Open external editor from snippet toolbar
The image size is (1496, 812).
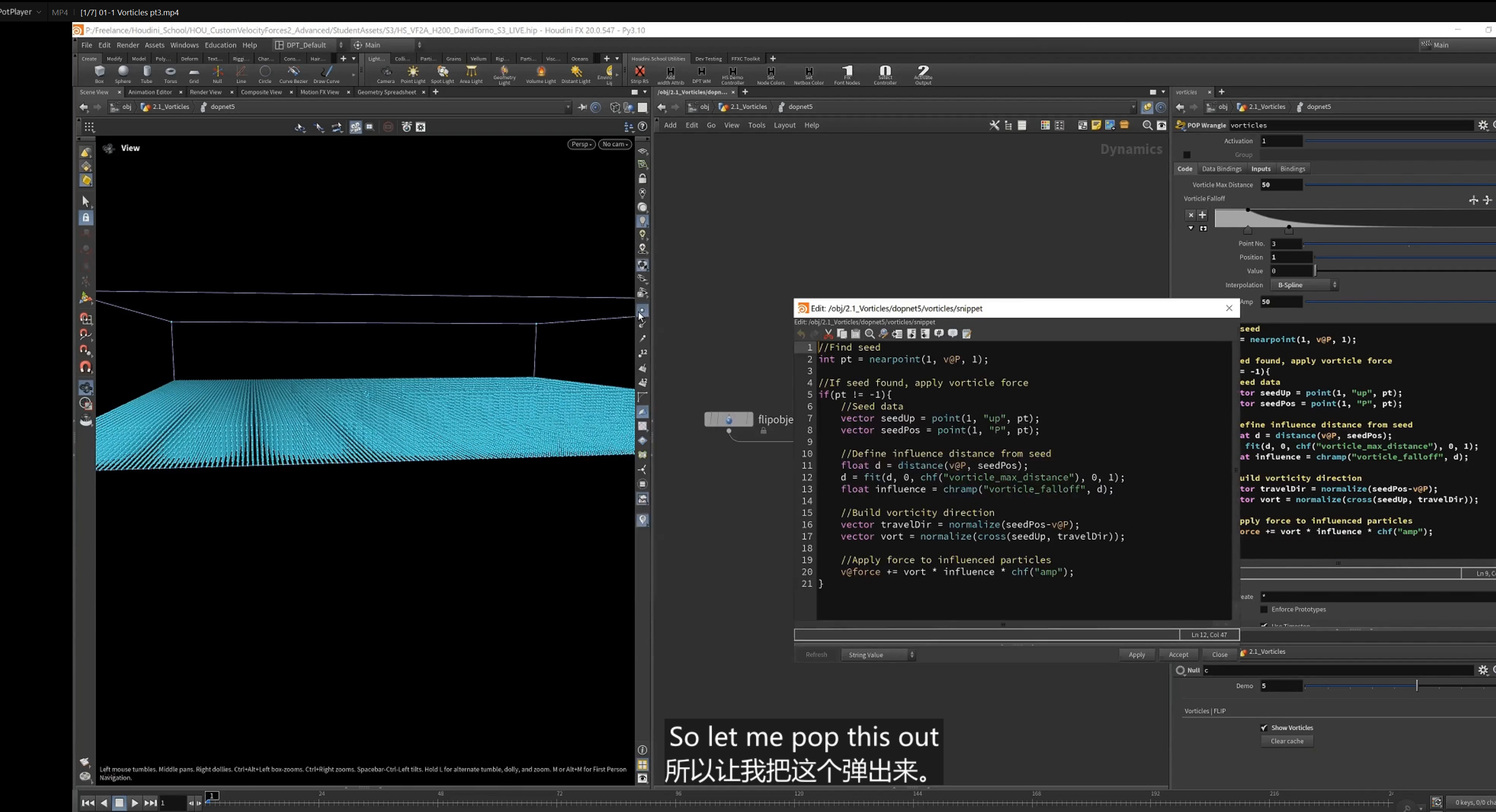pyautogui.click(x=966, y=334)
